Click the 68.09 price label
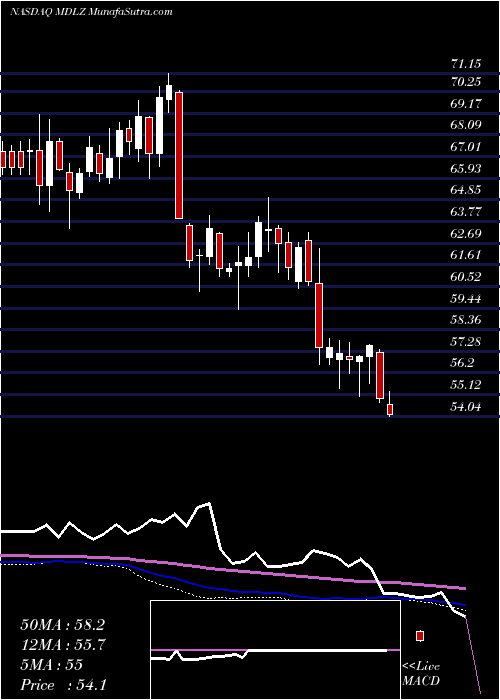Viewport: 500px width, 700px height. 467,125
